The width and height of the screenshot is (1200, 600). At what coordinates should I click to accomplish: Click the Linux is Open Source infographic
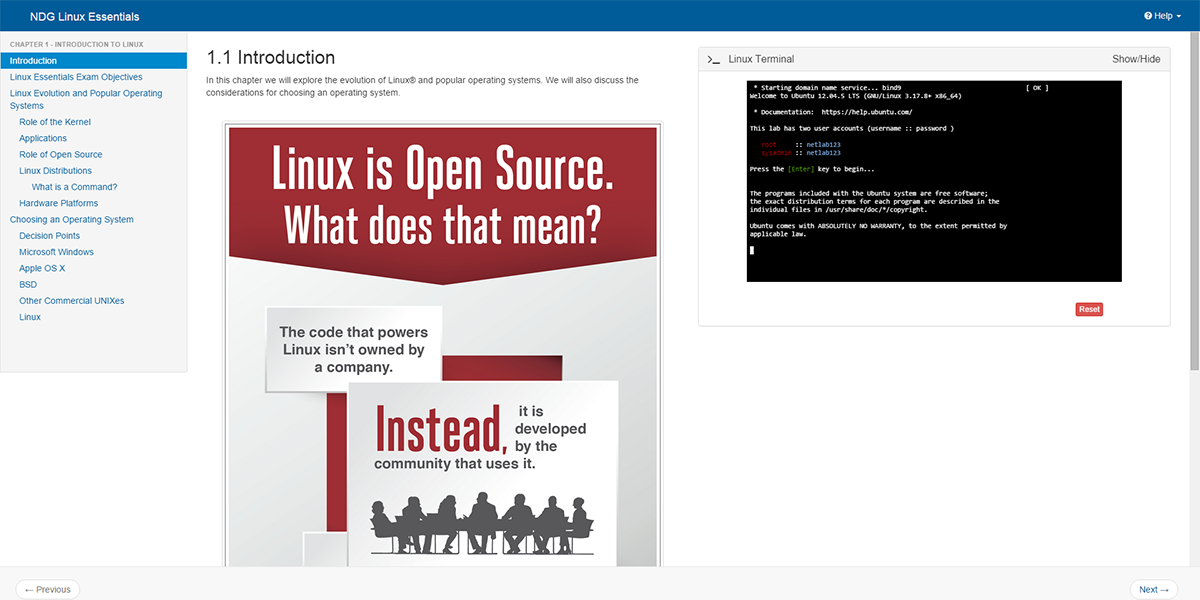coord(442,345)
